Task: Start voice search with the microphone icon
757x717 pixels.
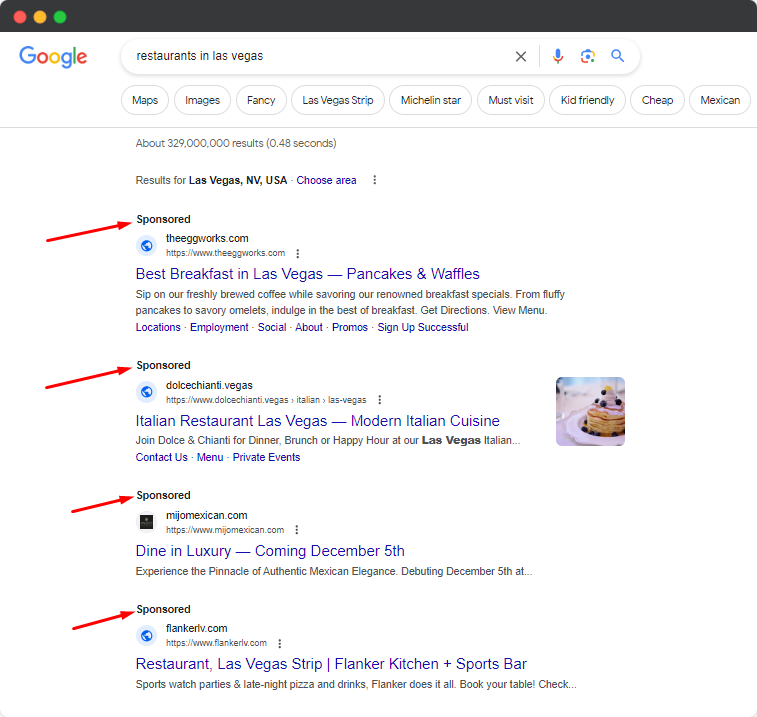Action: tap(558, 56)
